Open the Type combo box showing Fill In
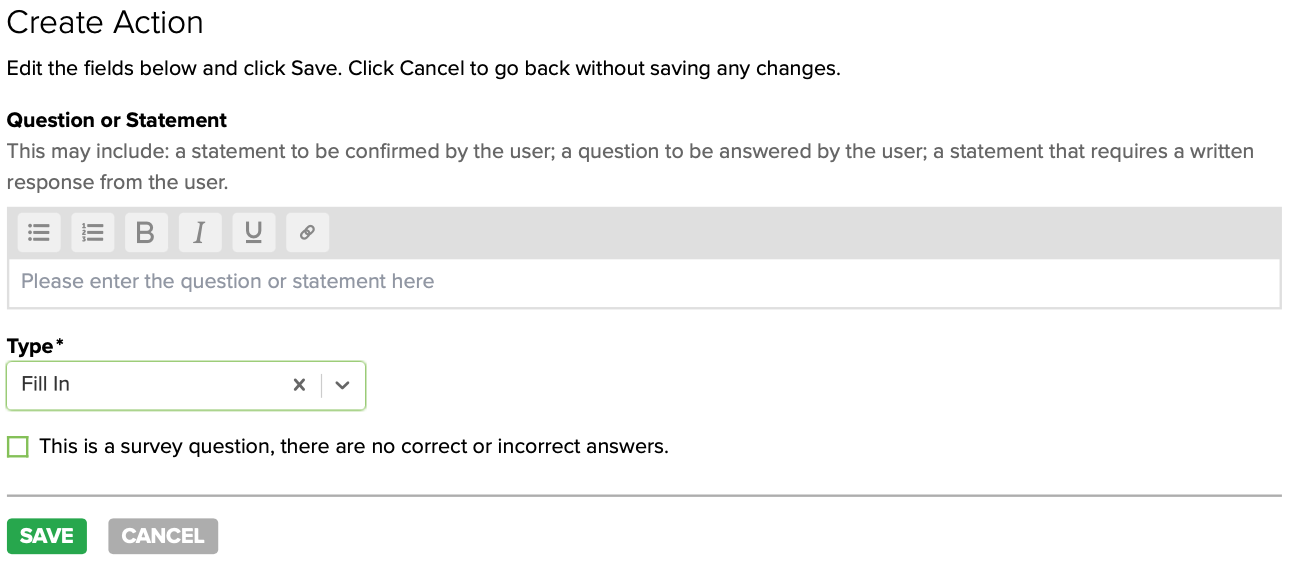 point(150,385)
